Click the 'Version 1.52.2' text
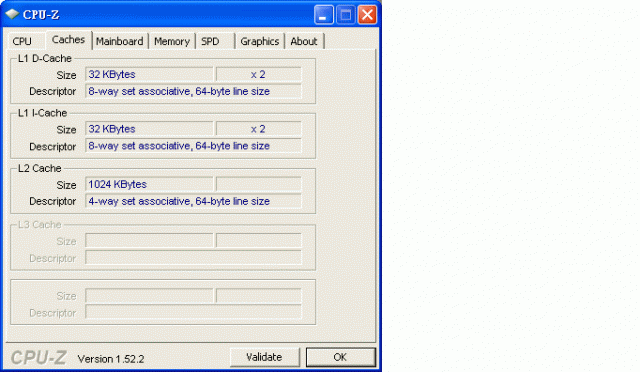 pyautogui.click(x=111, y=359)
